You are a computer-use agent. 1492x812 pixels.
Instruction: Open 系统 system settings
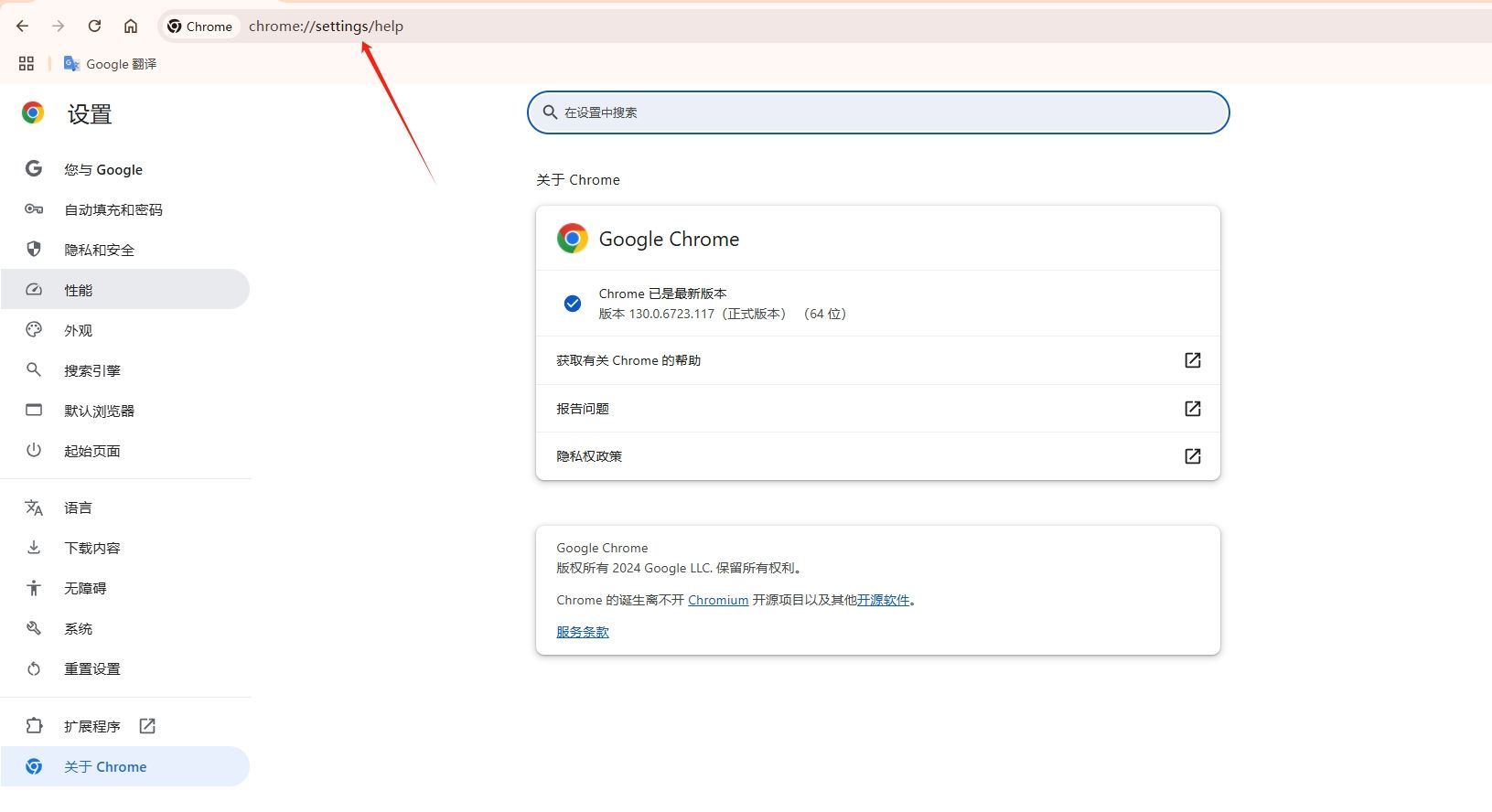pyautogui.click(x=125, y=628)
